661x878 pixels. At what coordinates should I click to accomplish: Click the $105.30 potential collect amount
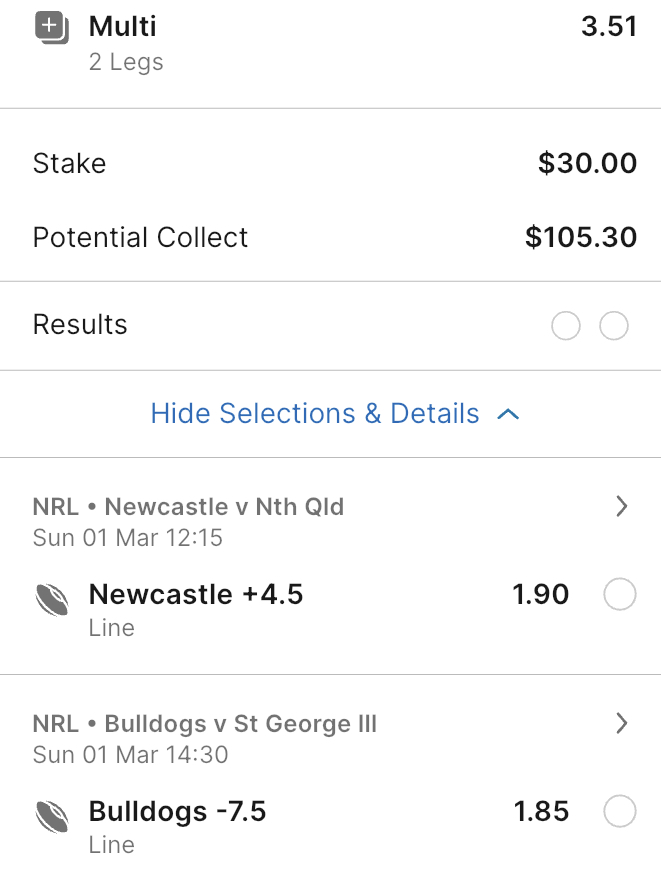coord(581,238)
